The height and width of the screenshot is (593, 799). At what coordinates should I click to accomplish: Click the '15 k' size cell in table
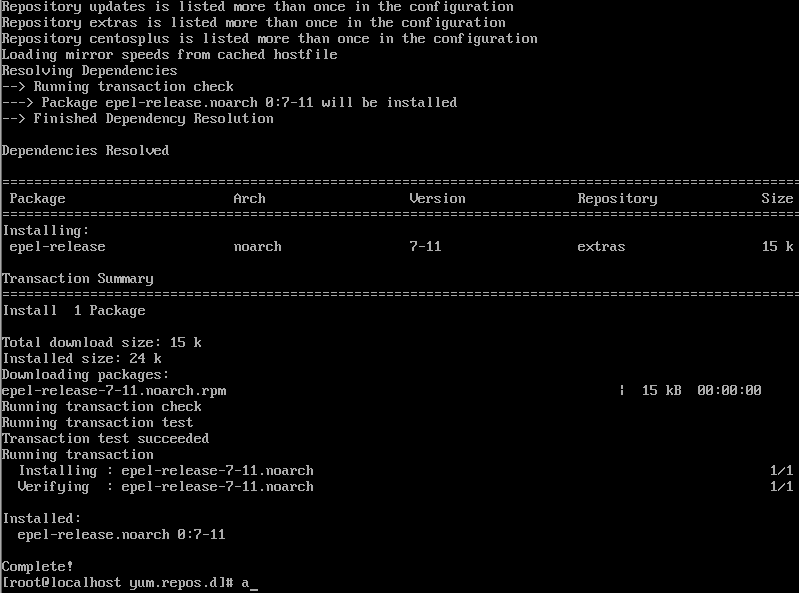coord(778,247)
